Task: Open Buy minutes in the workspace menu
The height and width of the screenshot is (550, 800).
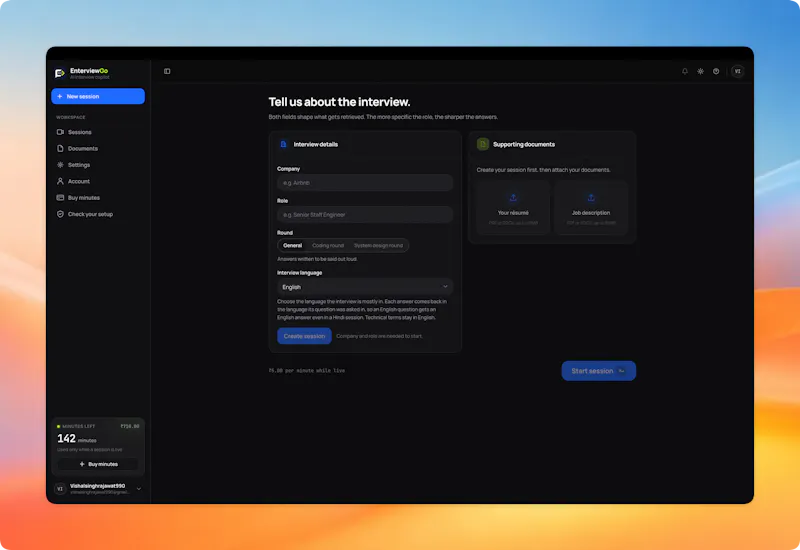Action: (x=98, y=197)
